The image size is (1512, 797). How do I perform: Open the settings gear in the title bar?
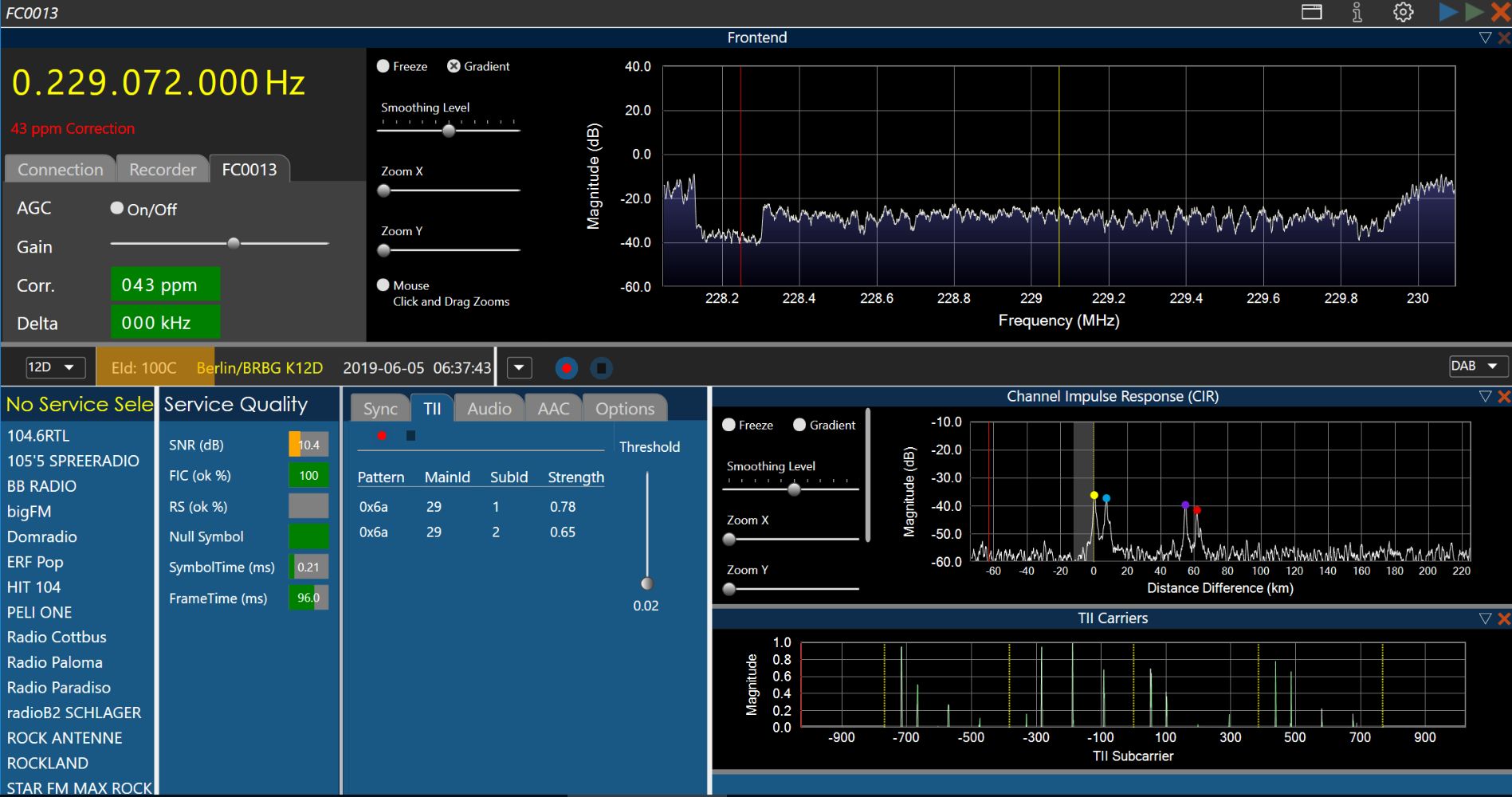1403,12
